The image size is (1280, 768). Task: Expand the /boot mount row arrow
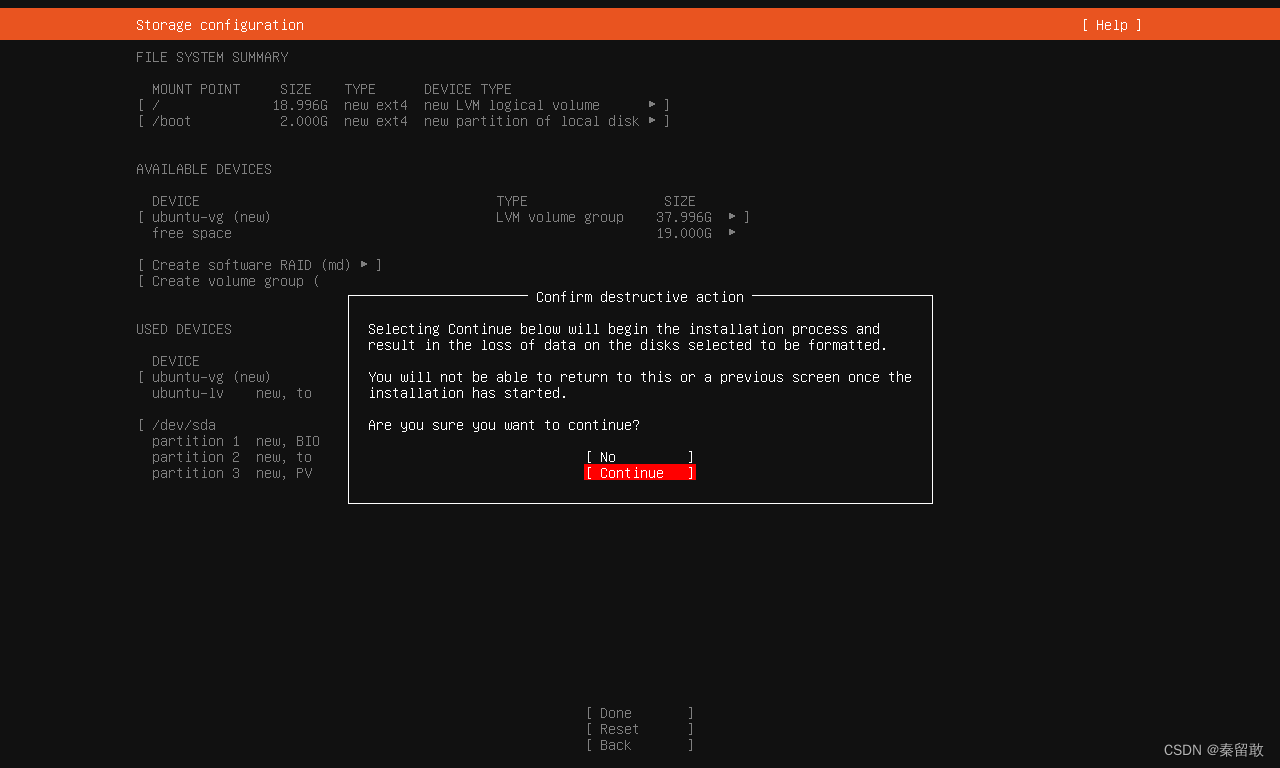point(652,120)
